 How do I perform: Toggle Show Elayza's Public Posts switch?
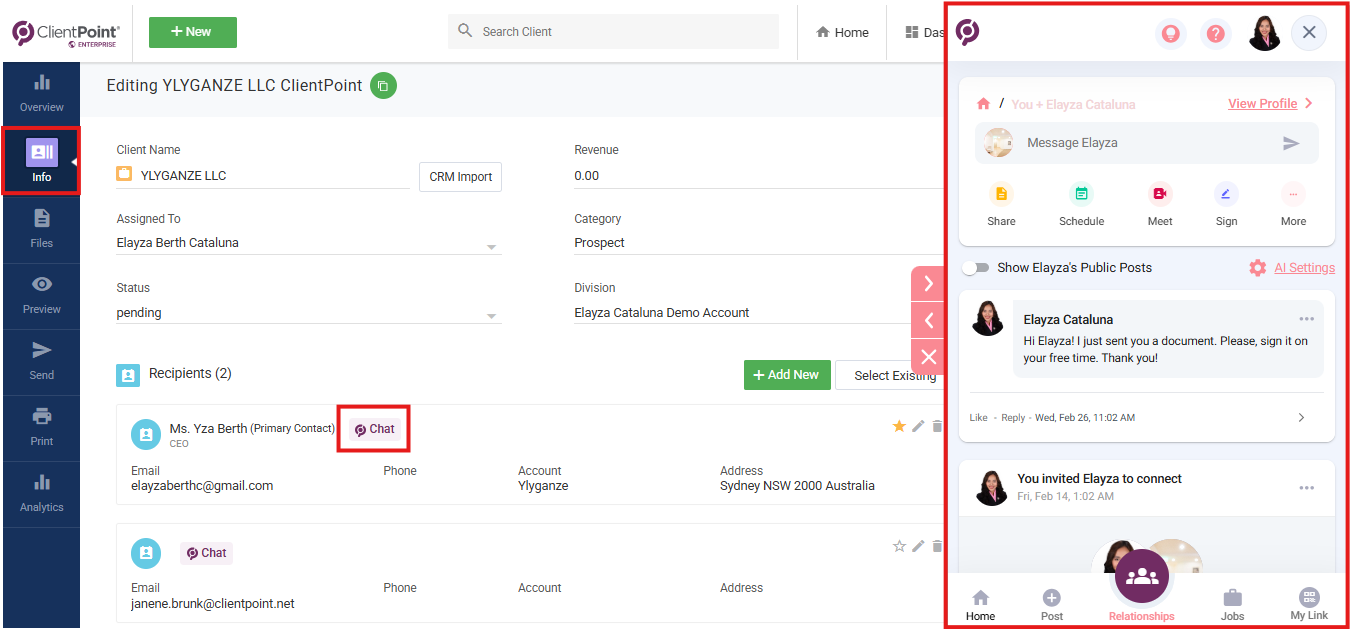[x=975, y=268]
